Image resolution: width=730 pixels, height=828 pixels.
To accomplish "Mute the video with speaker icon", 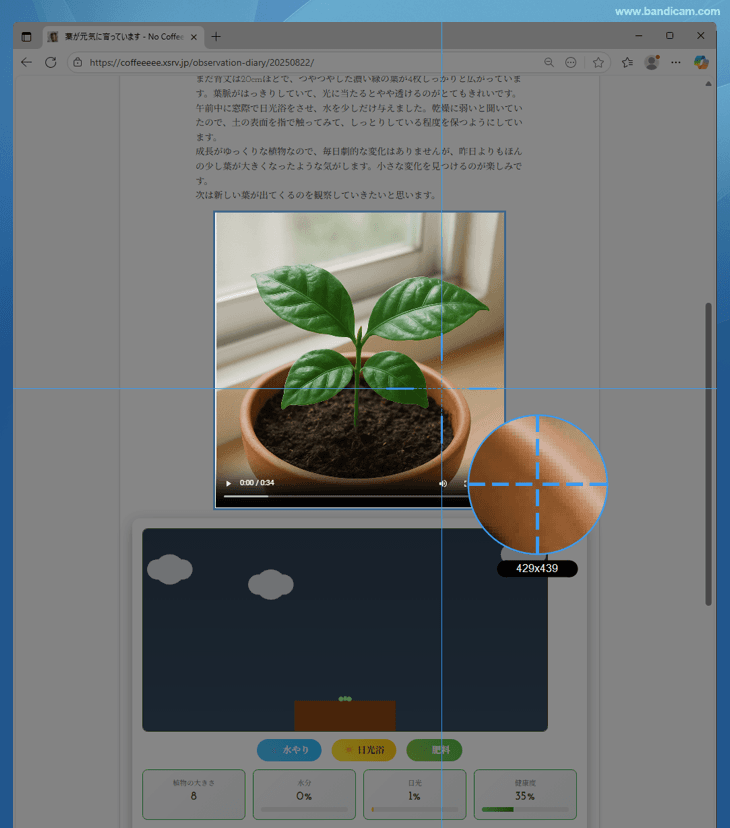I will (x=443, y=483).
